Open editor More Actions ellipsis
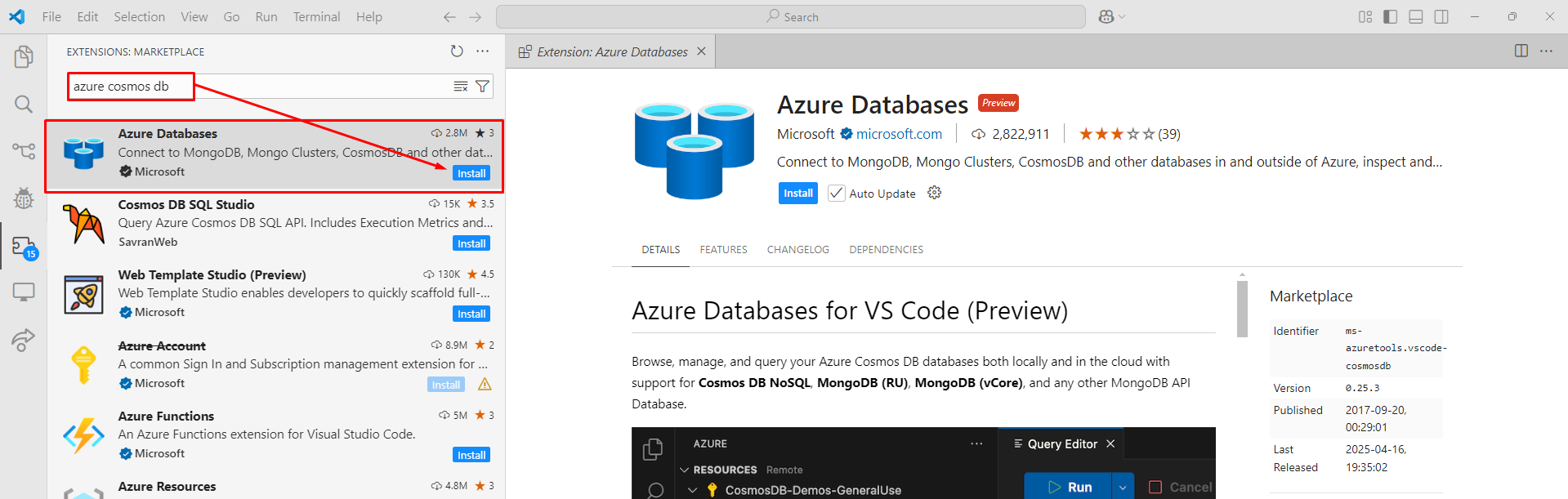The height and width of the screenshot is (499, 1568). coord(1547,51)
